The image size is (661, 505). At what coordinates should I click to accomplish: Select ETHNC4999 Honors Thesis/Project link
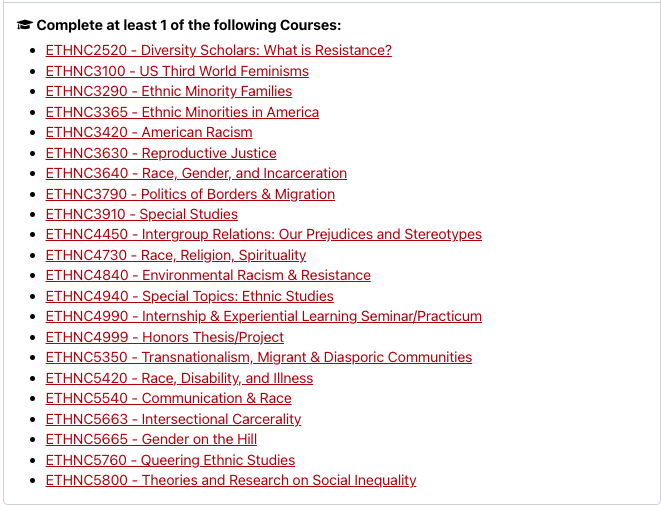coord(165,337)
